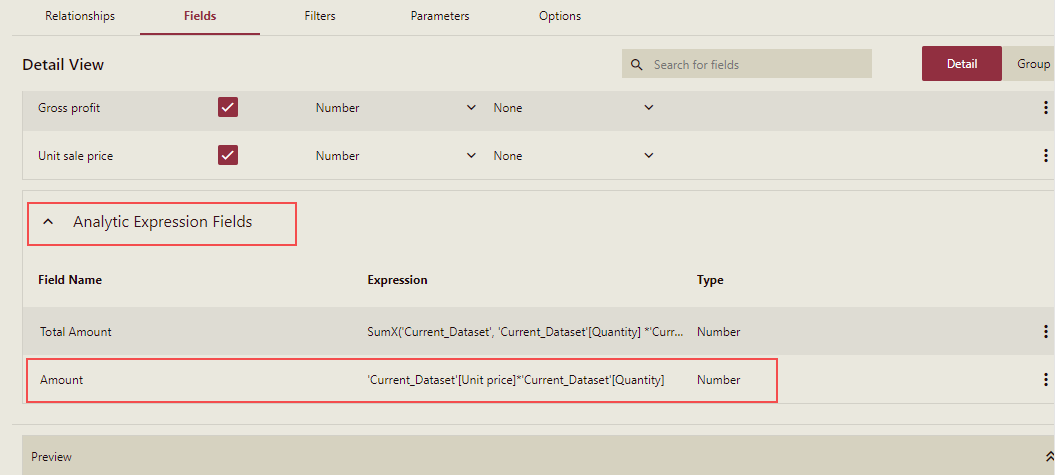Image resolution: width=1055 pixels, height=475 pixels.
Task: Click the Search for fields box
Action: (747, 64)
